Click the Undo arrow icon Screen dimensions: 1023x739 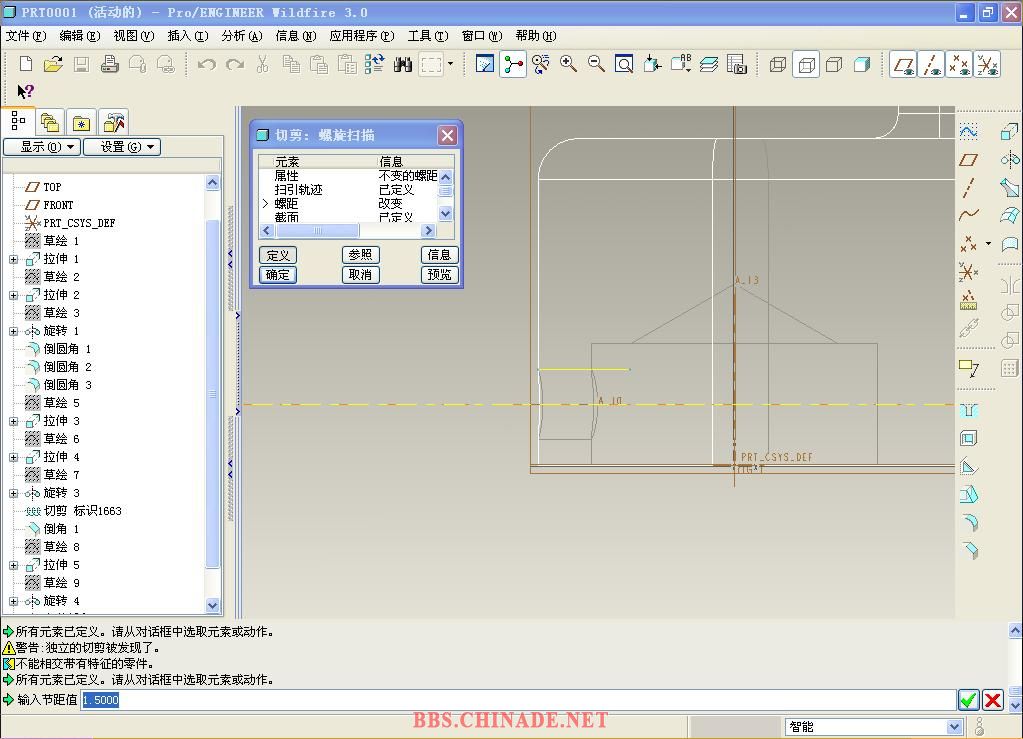[207, 64]
